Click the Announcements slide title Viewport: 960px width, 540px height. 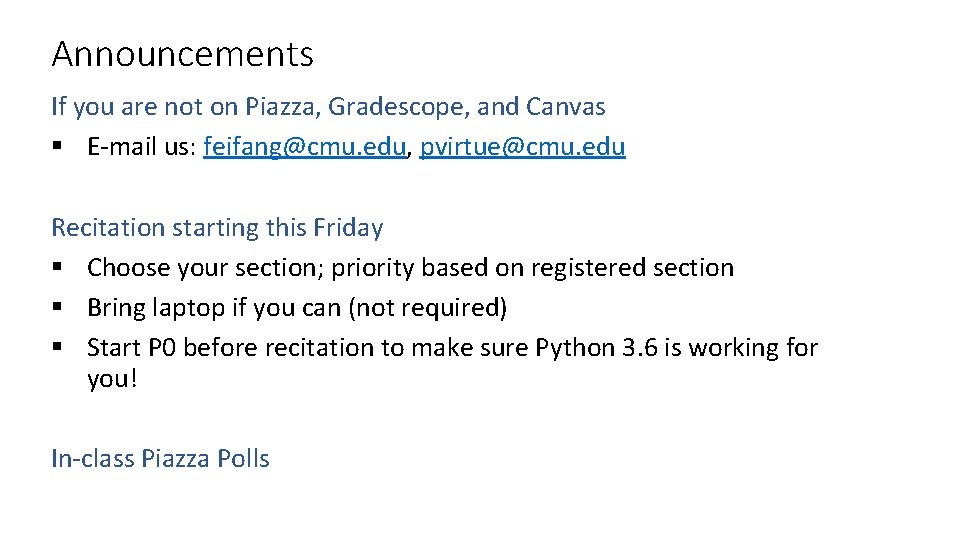point(182,54)
